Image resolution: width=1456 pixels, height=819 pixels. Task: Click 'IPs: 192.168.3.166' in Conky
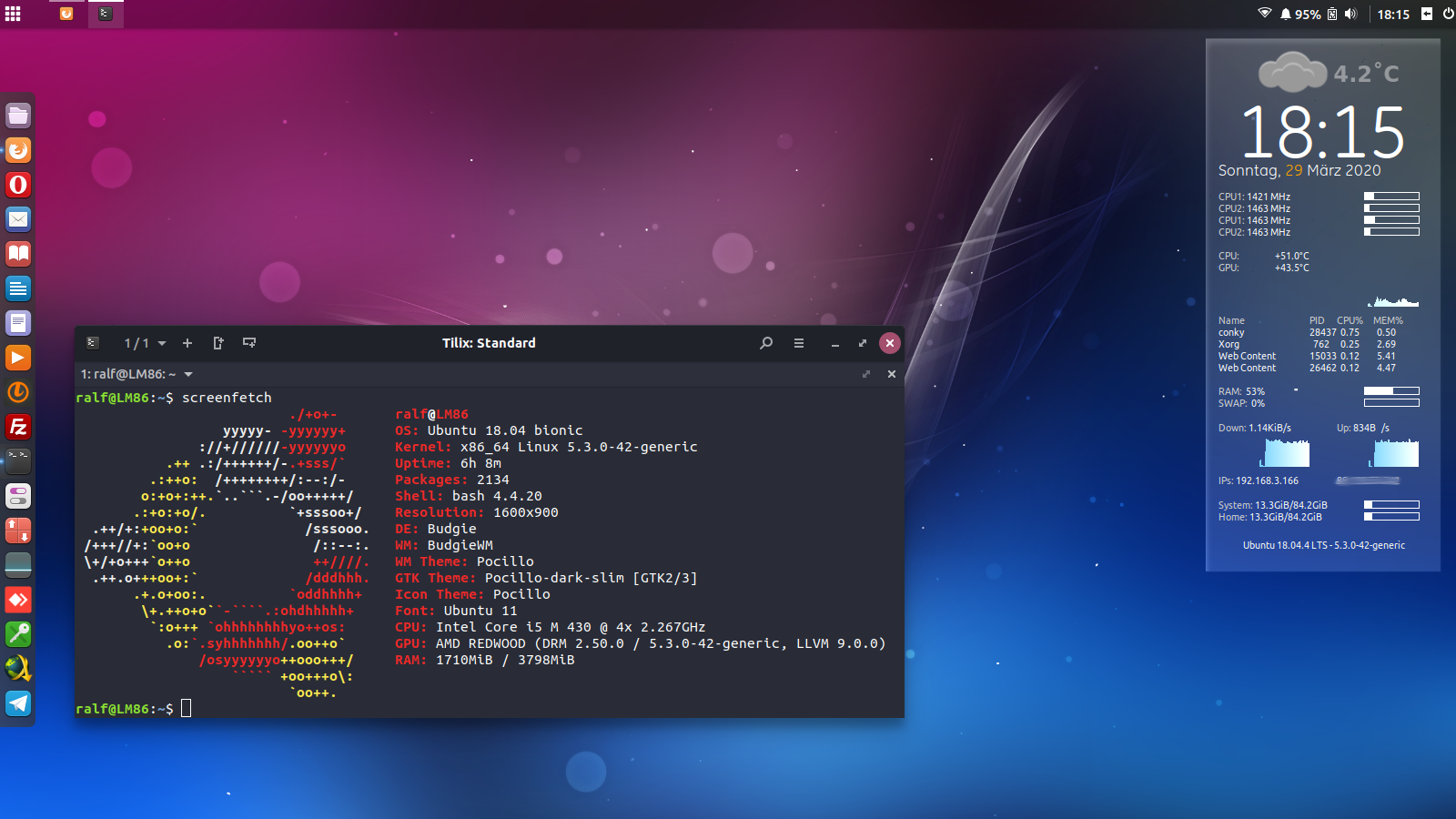tap(1259, 480)
